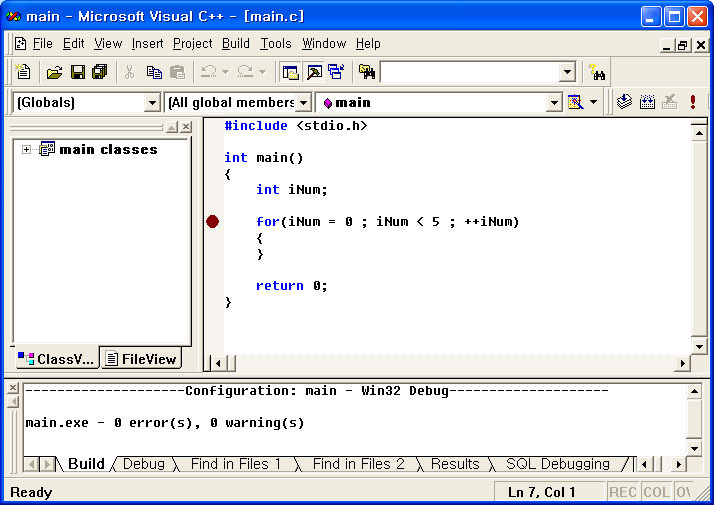Open the Edit menu

click(x=73, y=44)
